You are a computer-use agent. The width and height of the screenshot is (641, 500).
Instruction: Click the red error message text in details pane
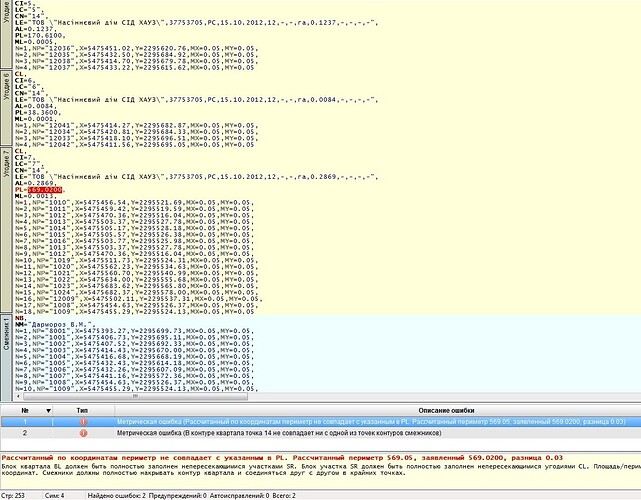[282, 457]
